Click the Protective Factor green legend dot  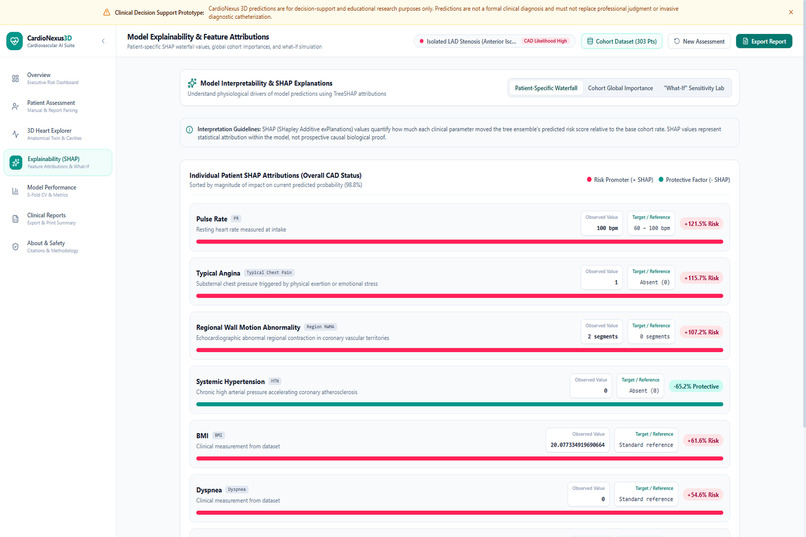(x=661, y=180)
